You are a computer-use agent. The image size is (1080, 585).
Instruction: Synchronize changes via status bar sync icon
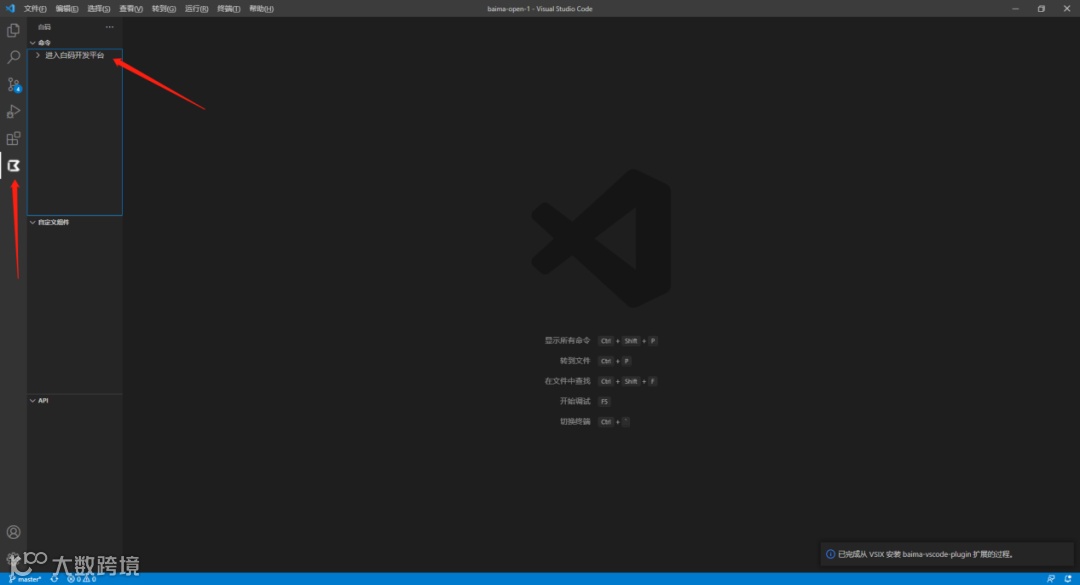54,579
